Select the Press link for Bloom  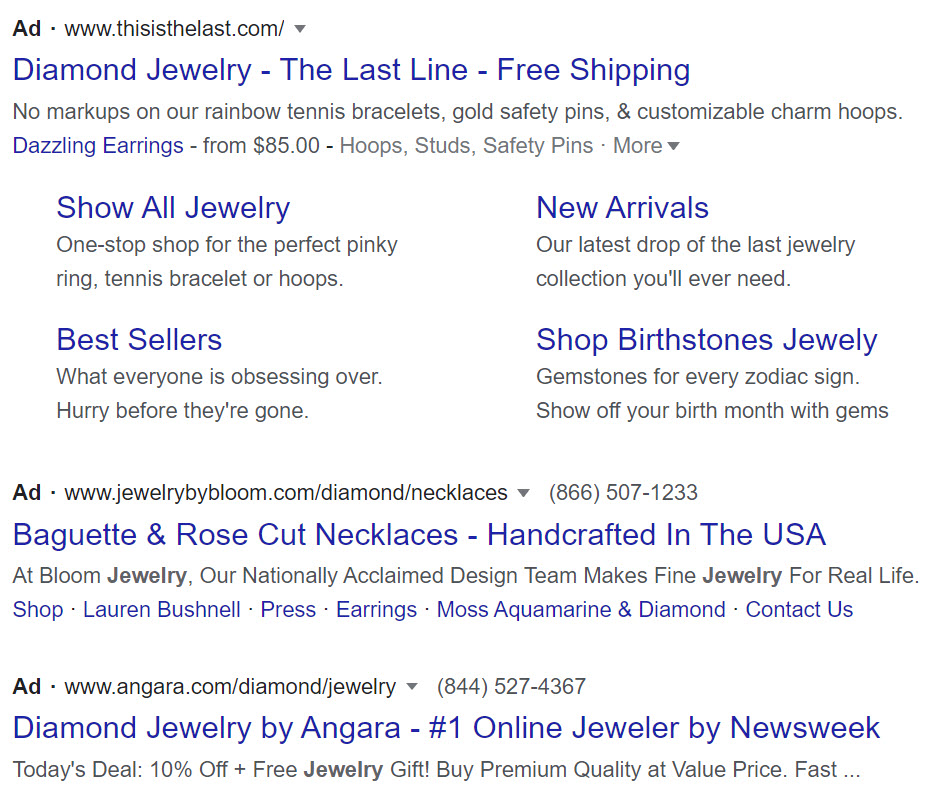[288, 610]
